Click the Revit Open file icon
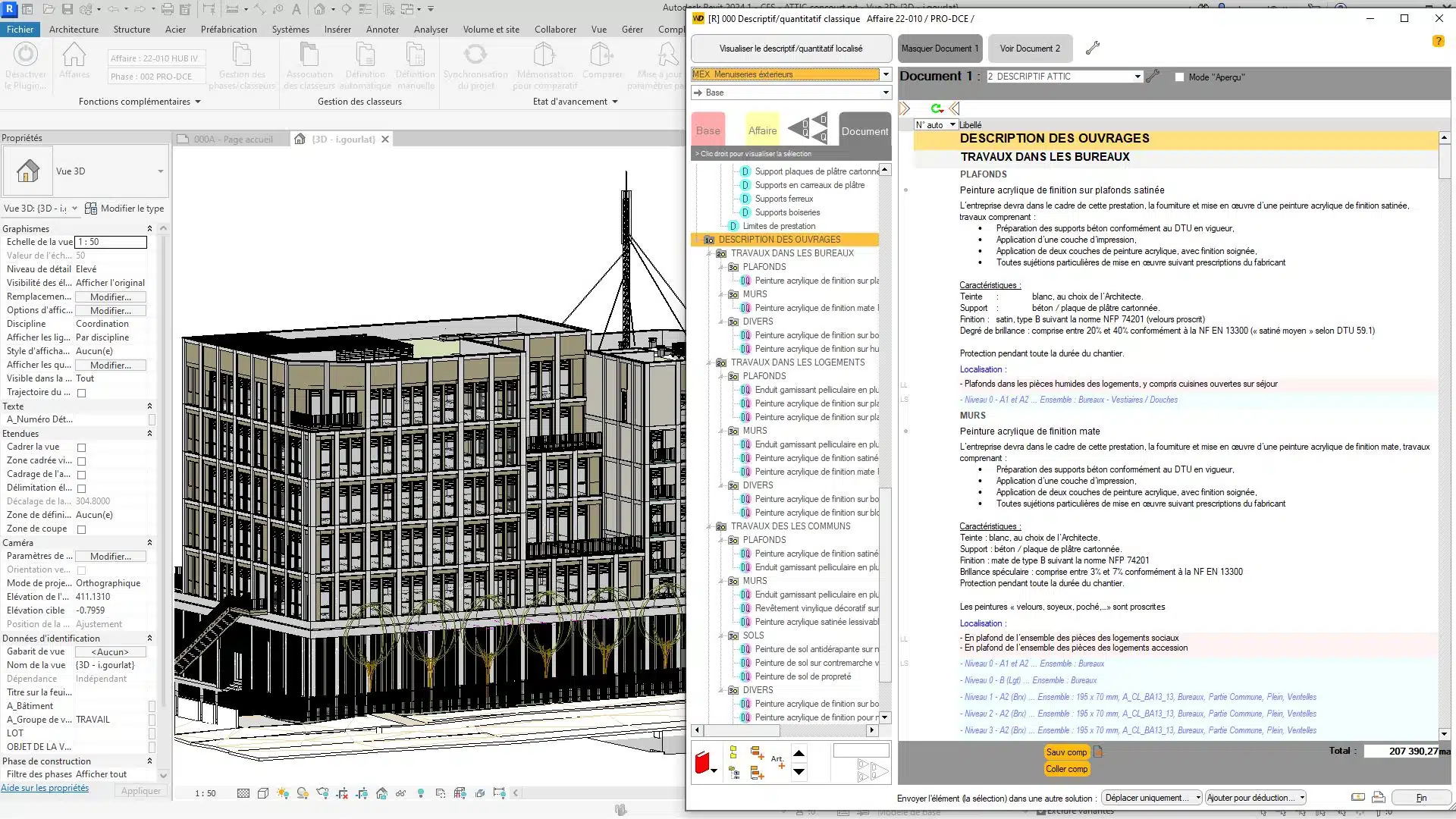The image size is (1456, 819). (49, 9)
